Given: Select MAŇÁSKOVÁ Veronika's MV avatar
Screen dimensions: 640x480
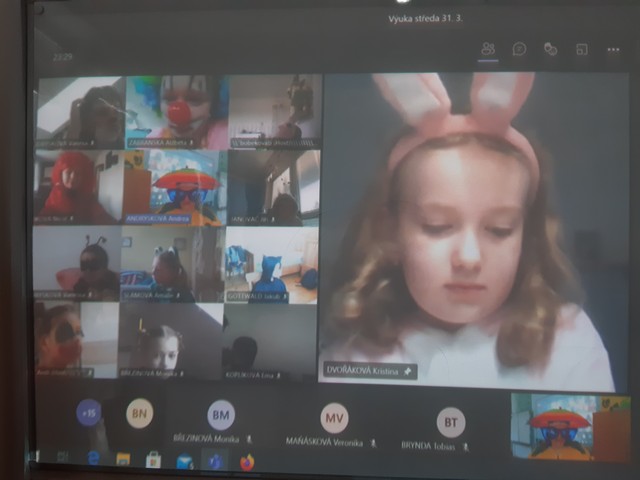Looking at the screenshot, I should pyautogui.click(x=334, y=417).
